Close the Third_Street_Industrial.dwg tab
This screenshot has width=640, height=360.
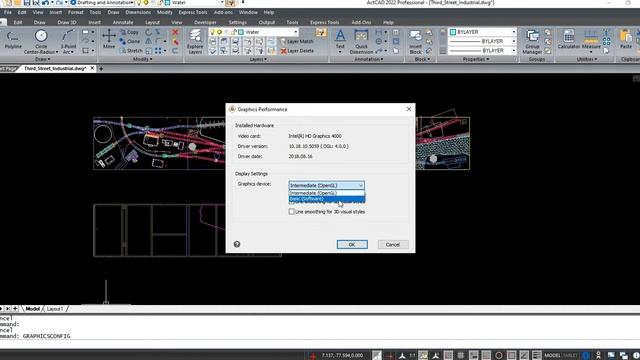point(92,68)
